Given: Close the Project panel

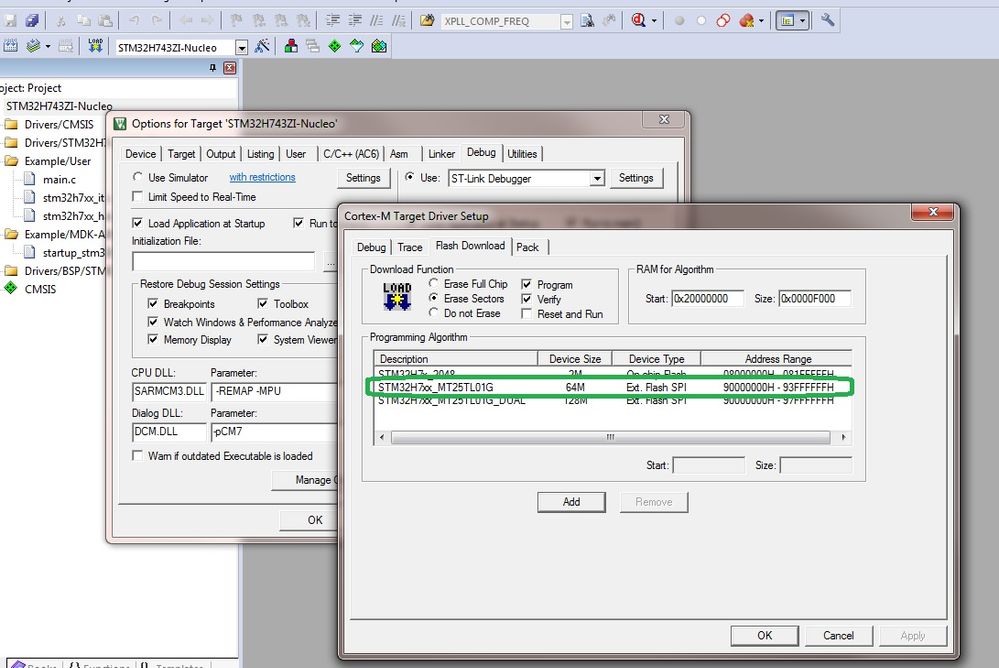Looking at the screenshot, I should 230,68.
